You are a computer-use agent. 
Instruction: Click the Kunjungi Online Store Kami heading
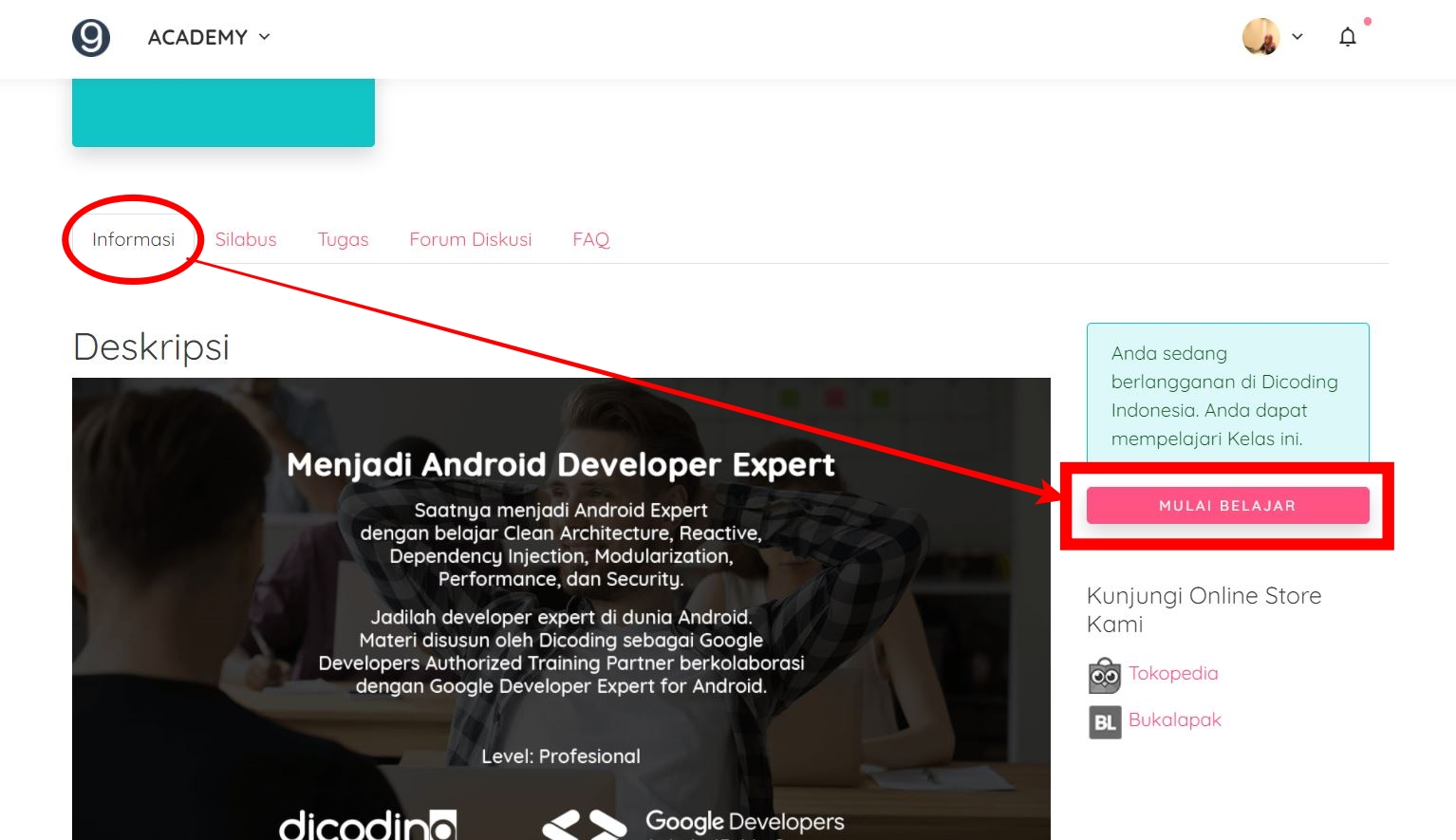[x=1204, y=609]
